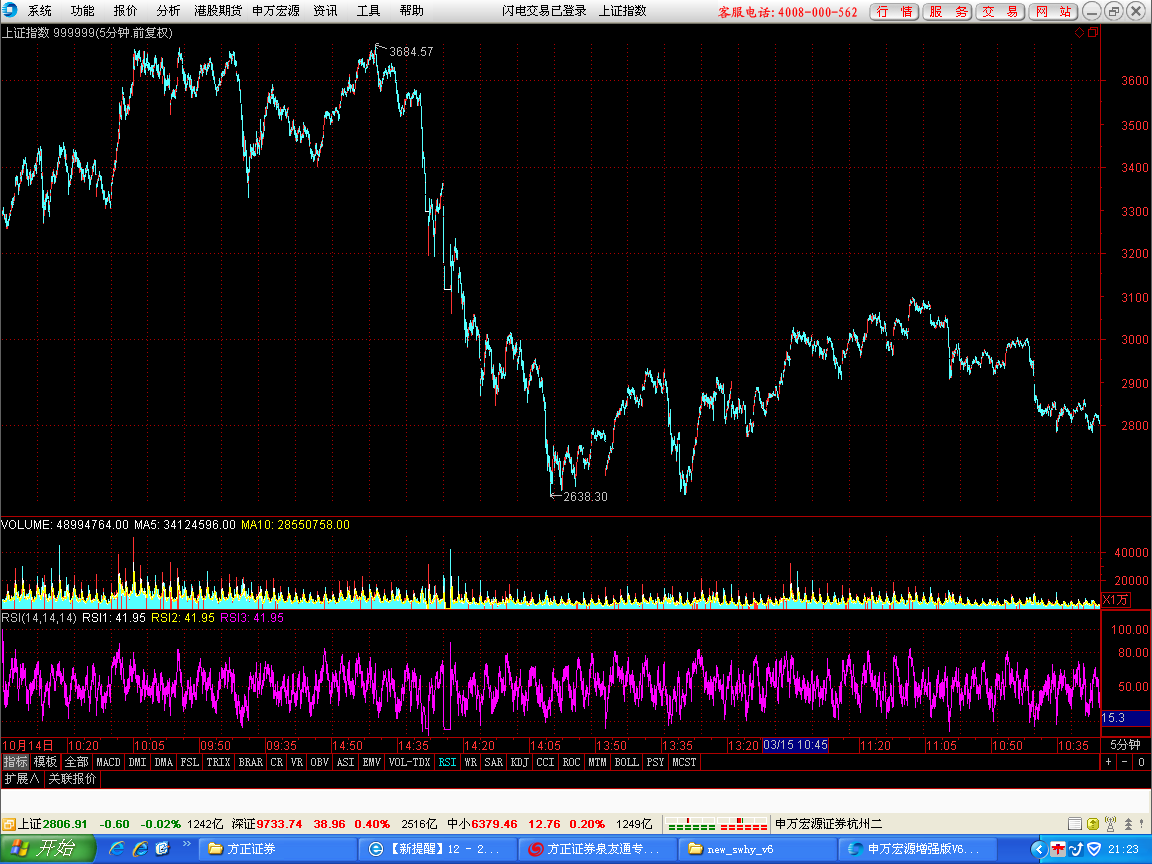Zoom in chart with plus button

click(x=1109, y=762)
